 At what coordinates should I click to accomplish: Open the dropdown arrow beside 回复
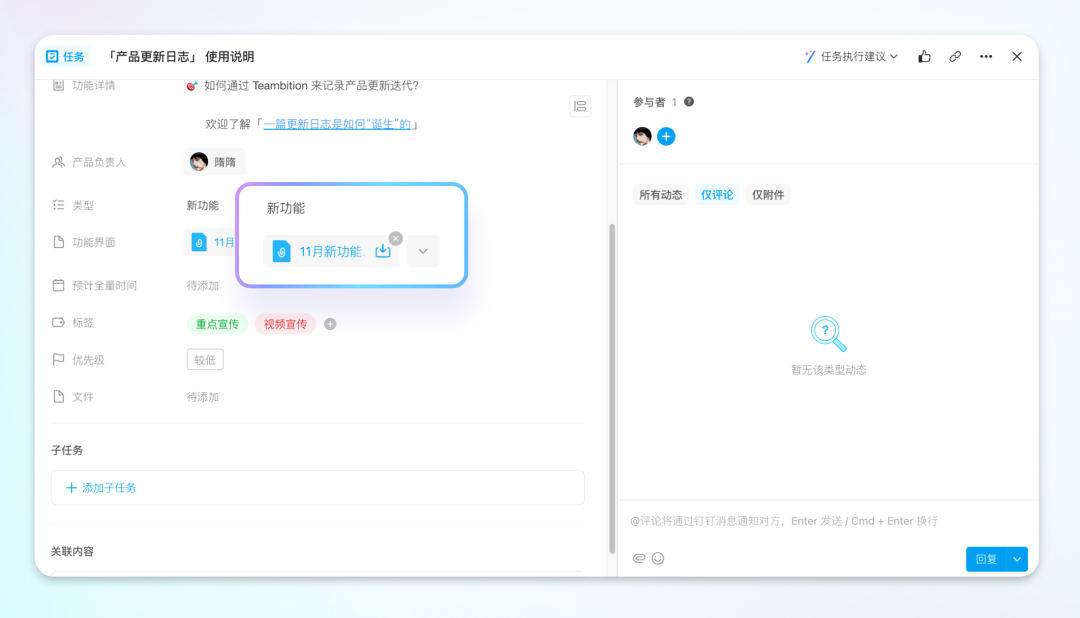tap(1017, 559)
